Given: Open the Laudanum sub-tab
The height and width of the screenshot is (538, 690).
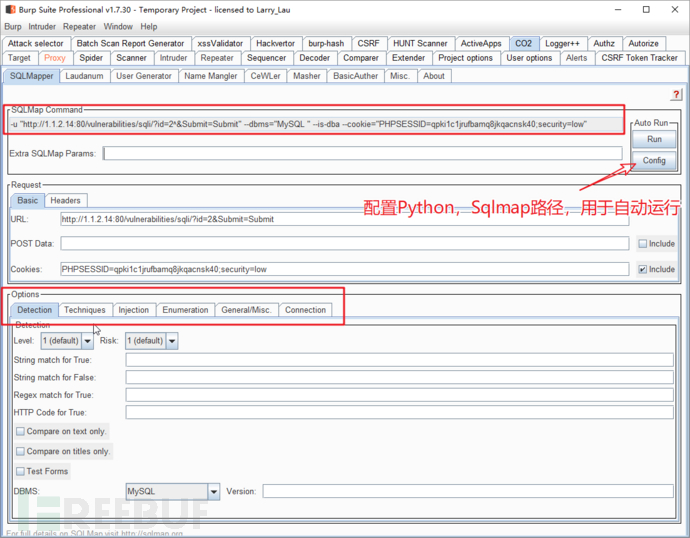Looking at the screenshot, I should [x=84, y=76].
